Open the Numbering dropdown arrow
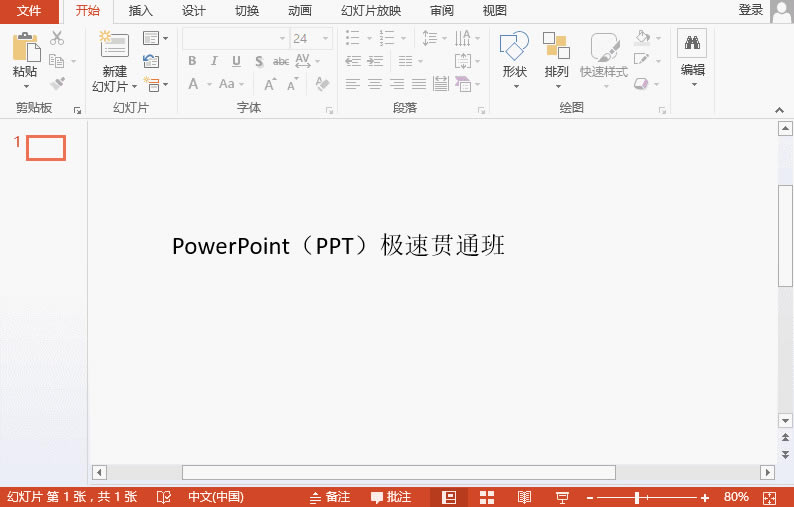794x507 pixels. (x=404, y=38)
